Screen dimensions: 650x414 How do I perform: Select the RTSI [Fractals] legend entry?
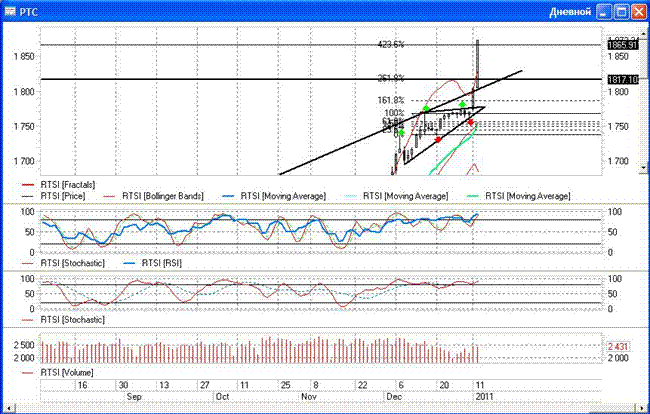click(x=58, y=185)
